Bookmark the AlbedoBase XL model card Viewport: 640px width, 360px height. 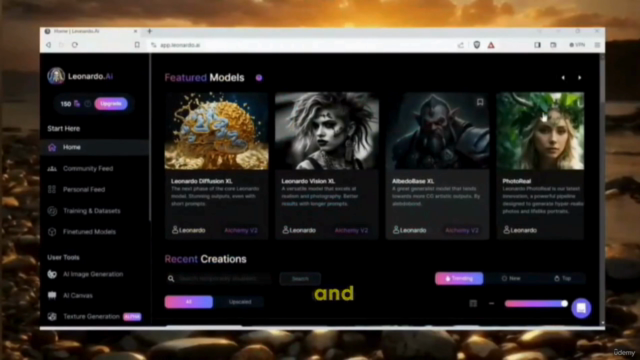480,102
